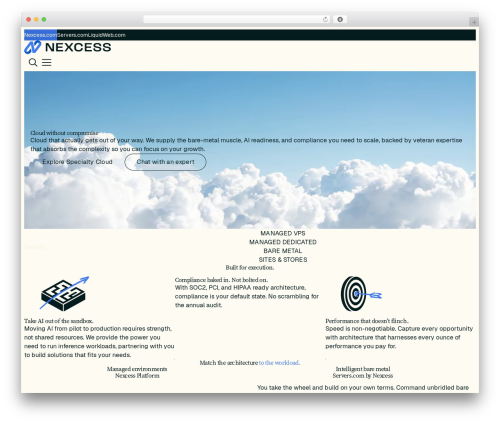Viewport: 500px width, 423px height.
Task: Click Explore Specialty Cloud button
Action: click(77, 162)
